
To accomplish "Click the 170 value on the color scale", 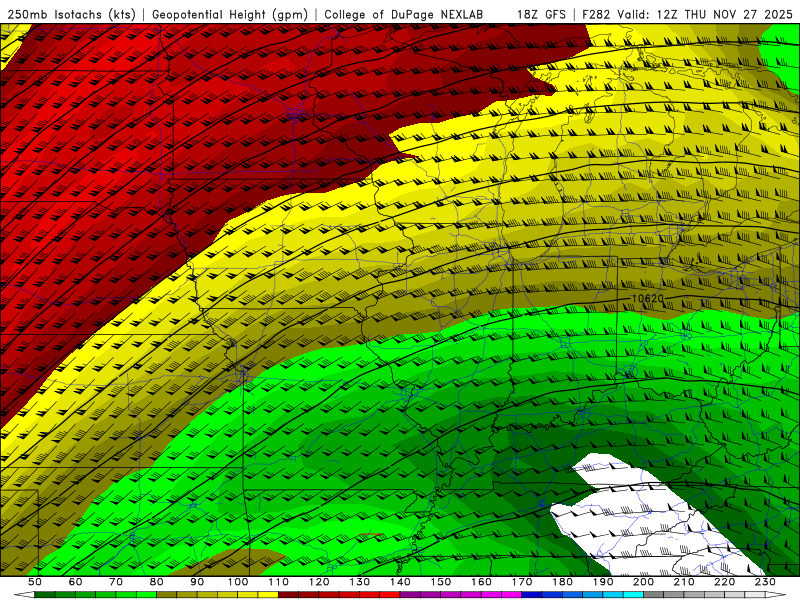I will pos(522,582).
